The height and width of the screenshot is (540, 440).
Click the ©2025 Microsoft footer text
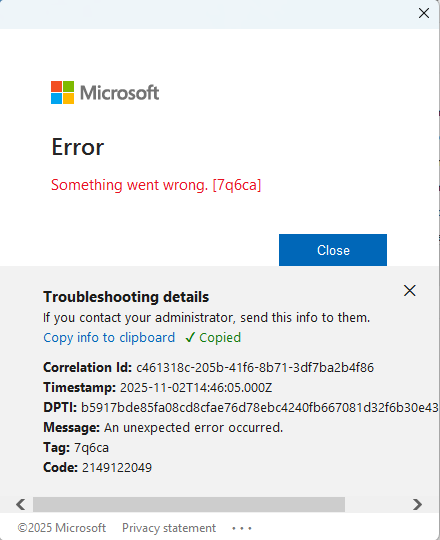coord(62,528)
